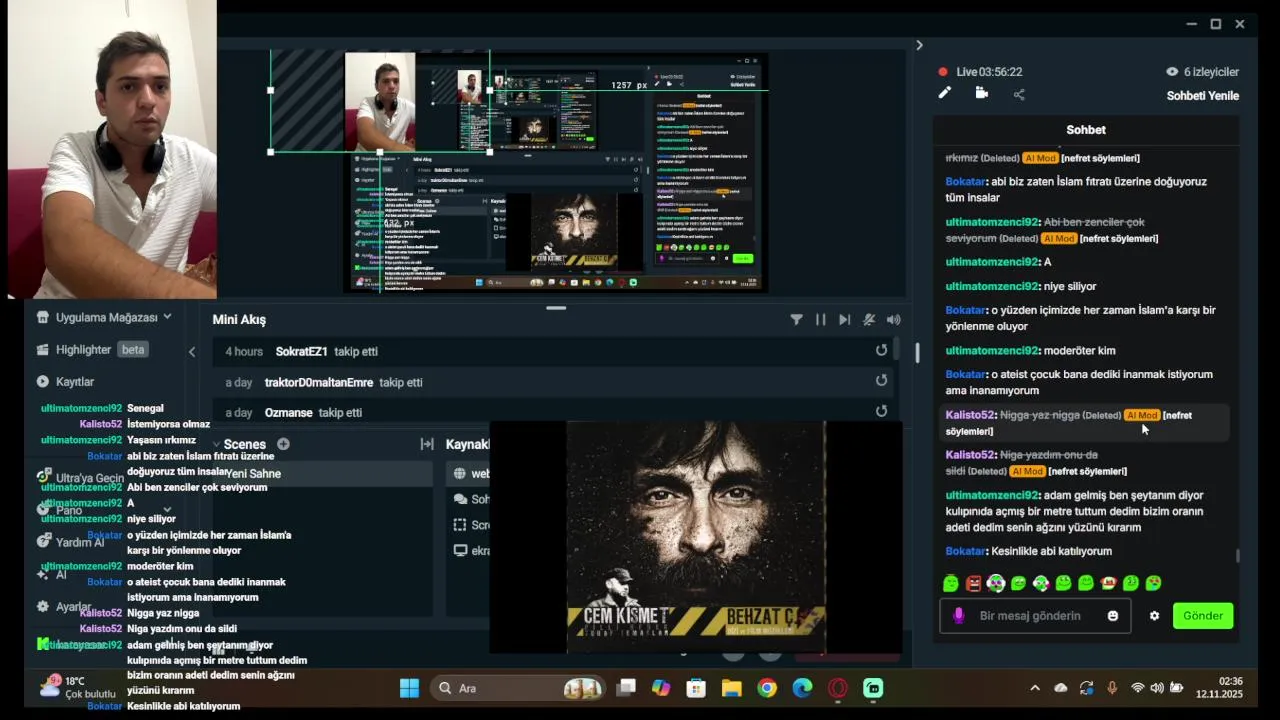Open the emoji picker in message field
Screen dimensions: 1280x720
point(1113,616)
